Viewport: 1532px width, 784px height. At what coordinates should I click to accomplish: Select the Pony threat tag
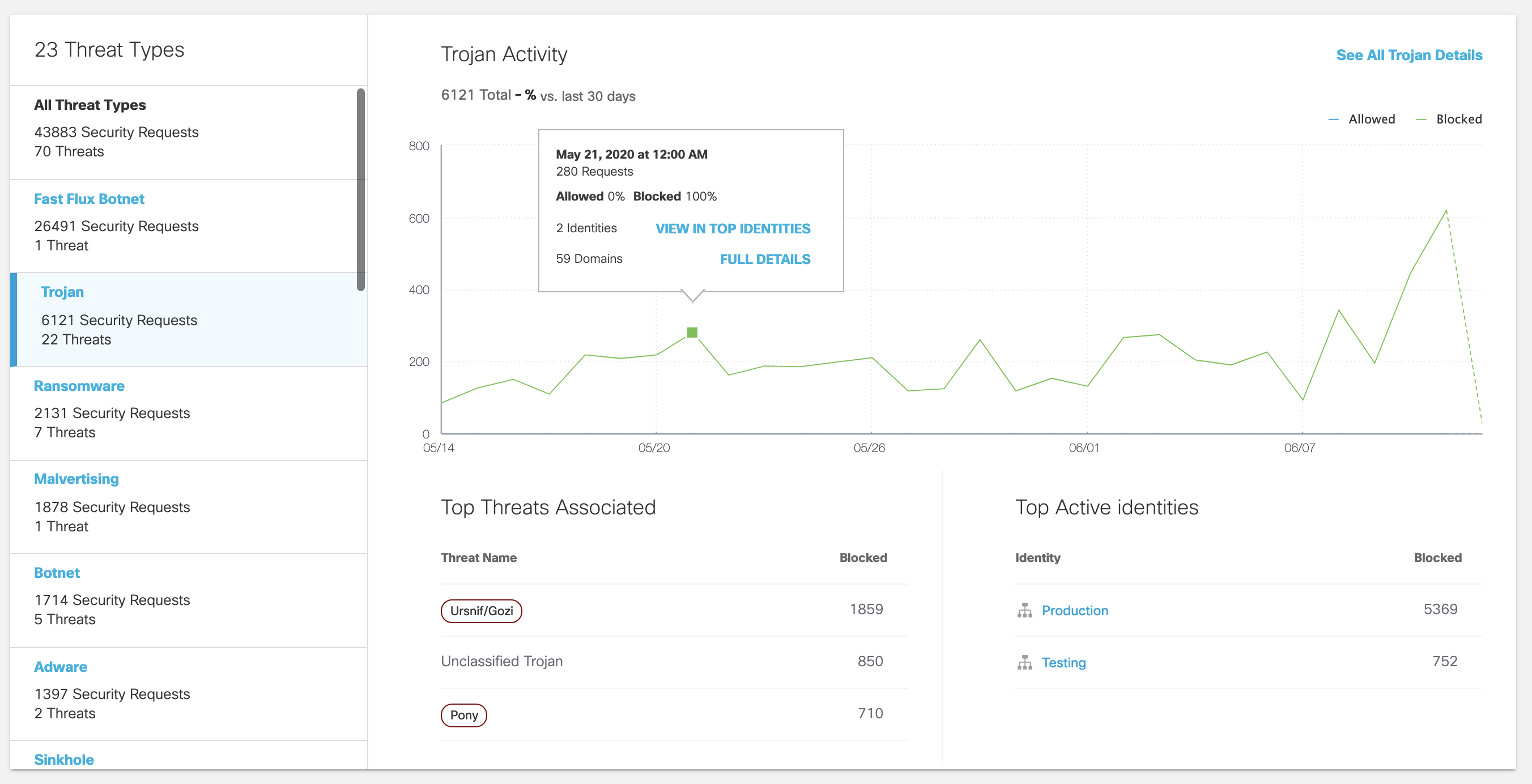(464, 715)
